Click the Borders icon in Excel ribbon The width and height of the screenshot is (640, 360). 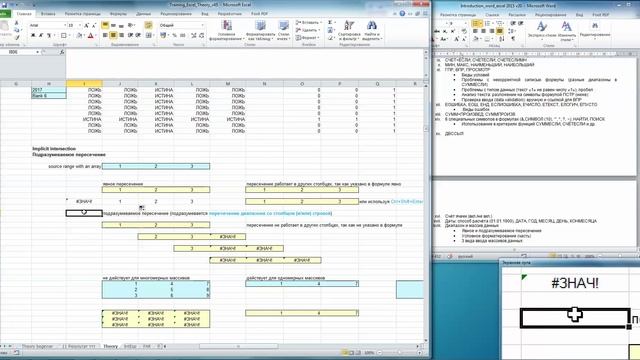pos(63,36)
